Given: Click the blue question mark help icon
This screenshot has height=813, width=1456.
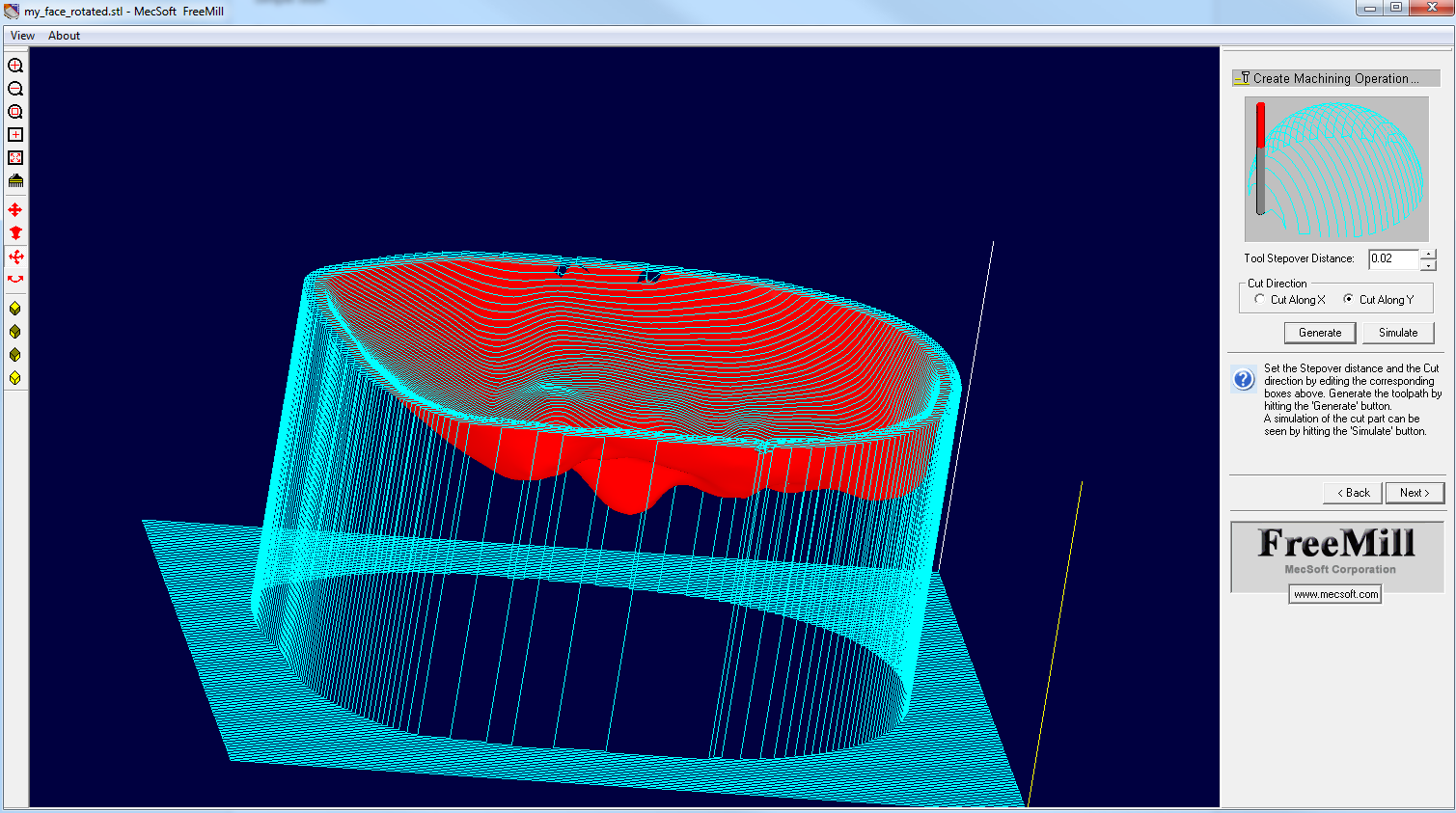Looking at the screenshot, I should 1244,380.
